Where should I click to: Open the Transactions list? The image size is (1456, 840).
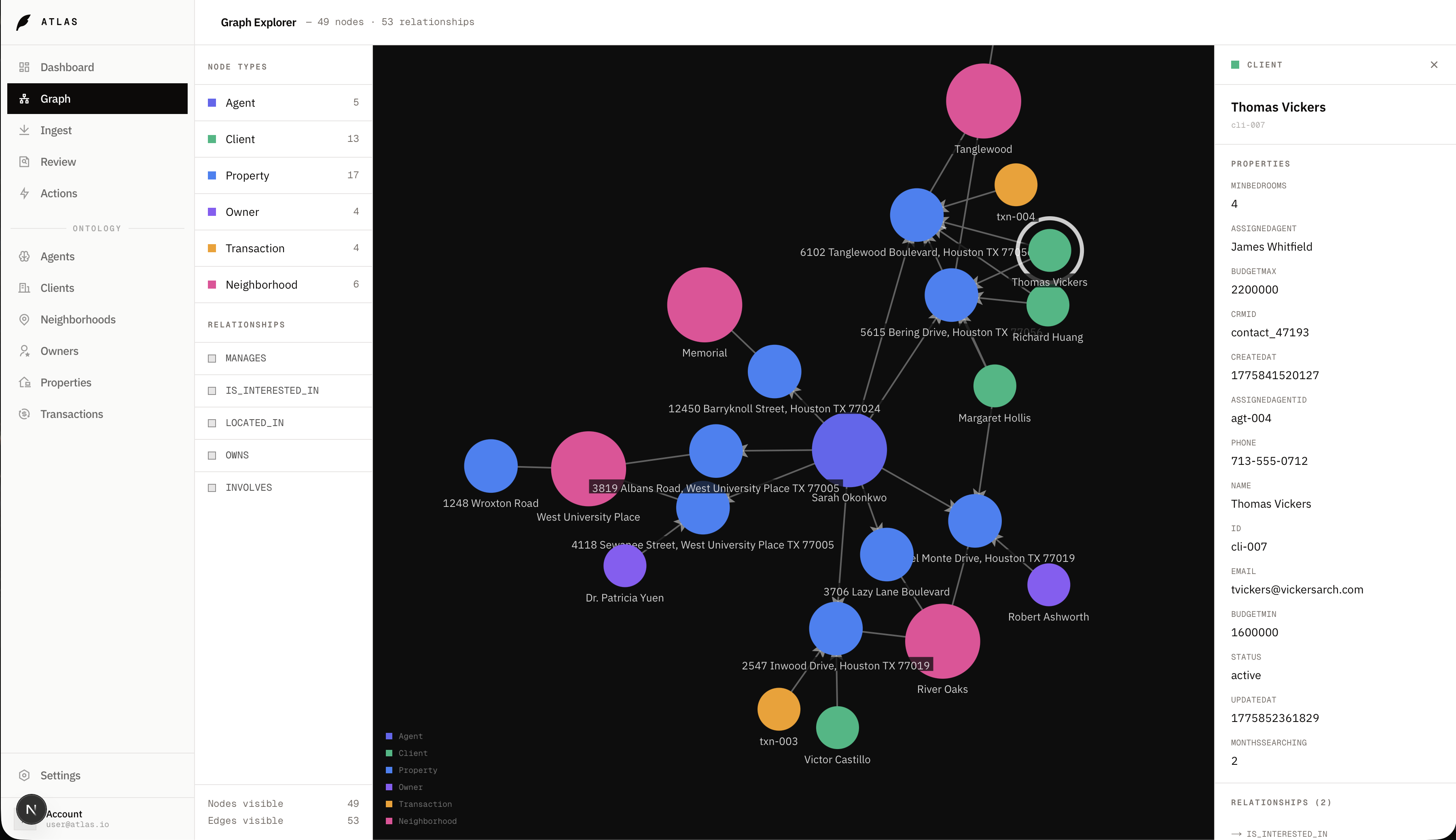tap(97, 414)
